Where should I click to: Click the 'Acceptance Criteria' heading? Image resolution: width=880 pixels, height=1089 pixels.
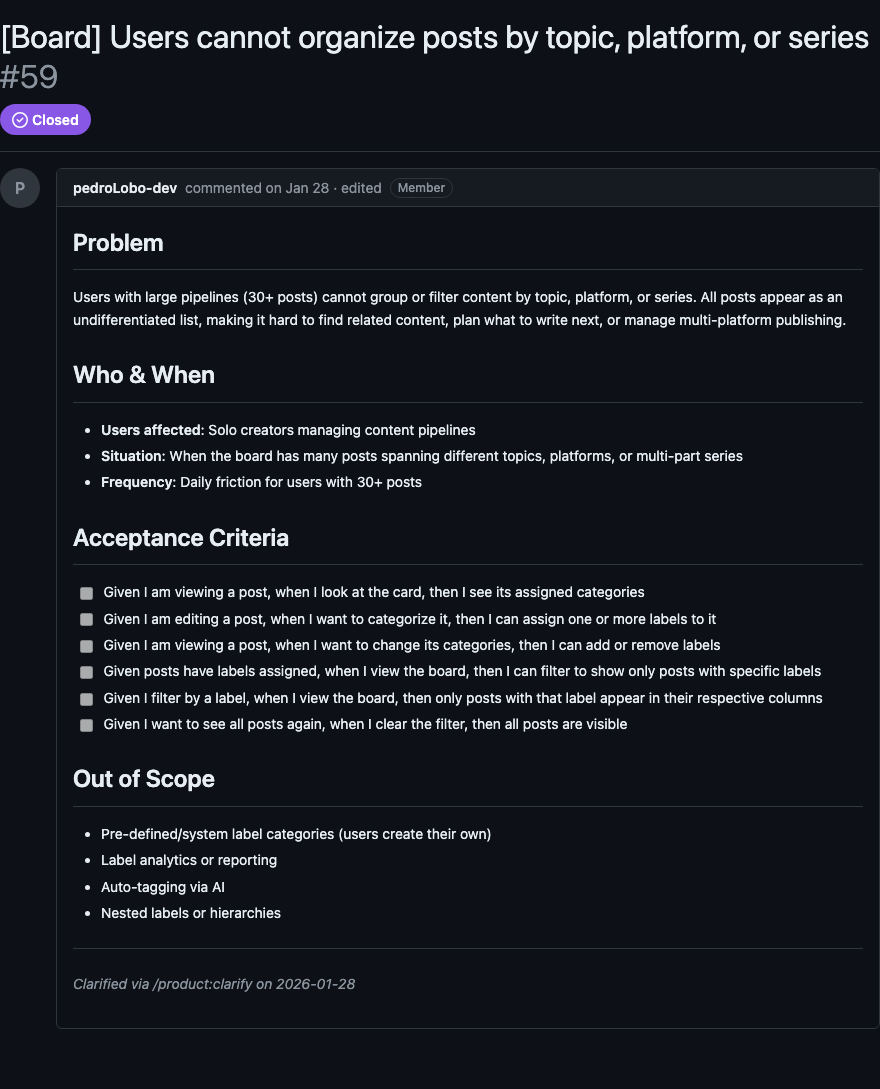coord(180,538)
